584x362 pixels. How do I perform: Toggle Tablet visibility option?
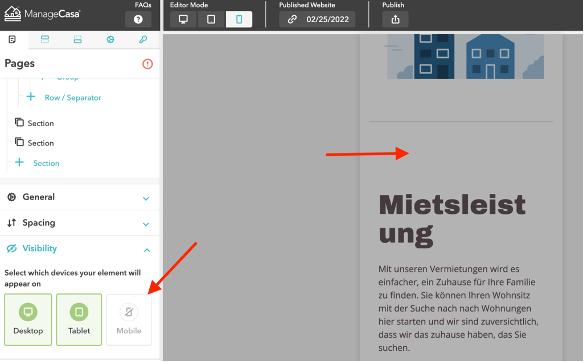[79, 320]
